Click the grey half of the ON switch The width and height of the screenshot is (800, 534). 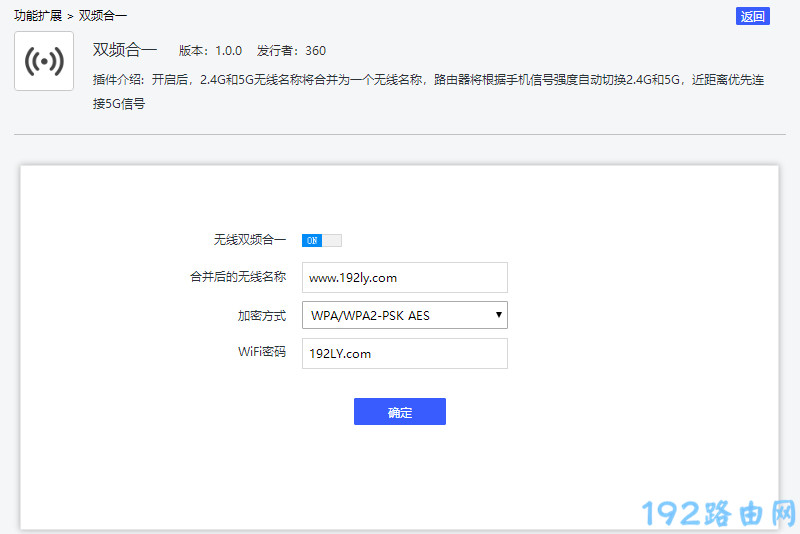(x=332, y=240)
